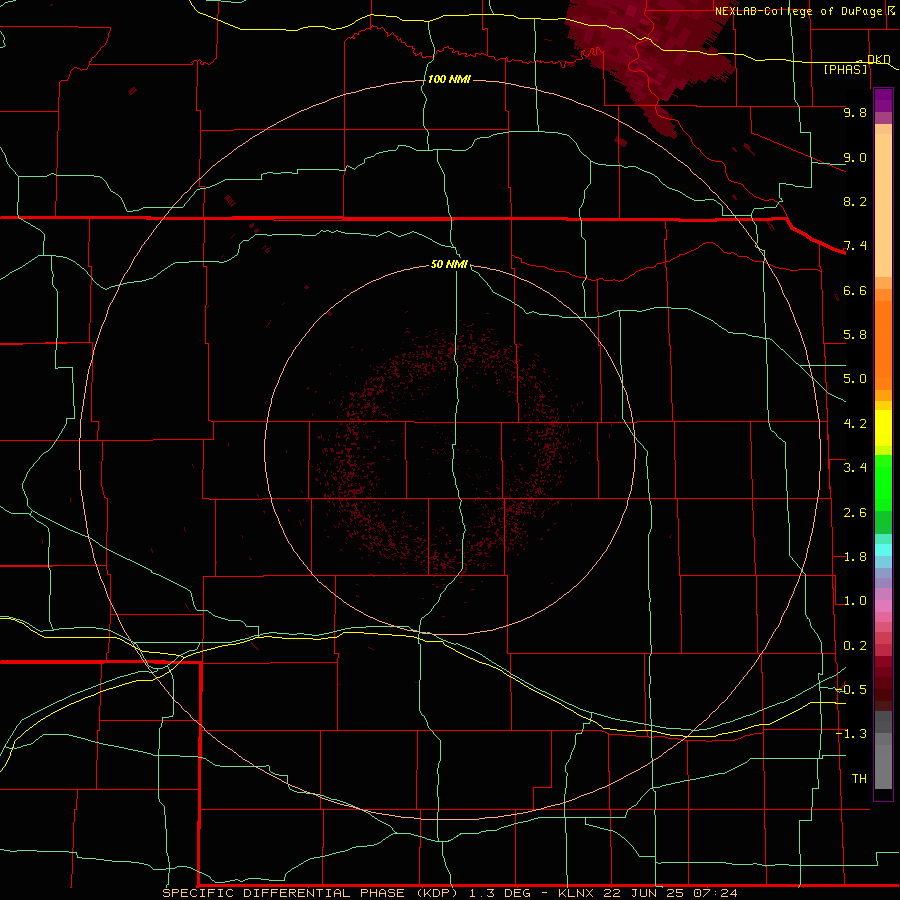Click the 8.2 color scale value
900x900 pixels.
[x=855, y=201]
